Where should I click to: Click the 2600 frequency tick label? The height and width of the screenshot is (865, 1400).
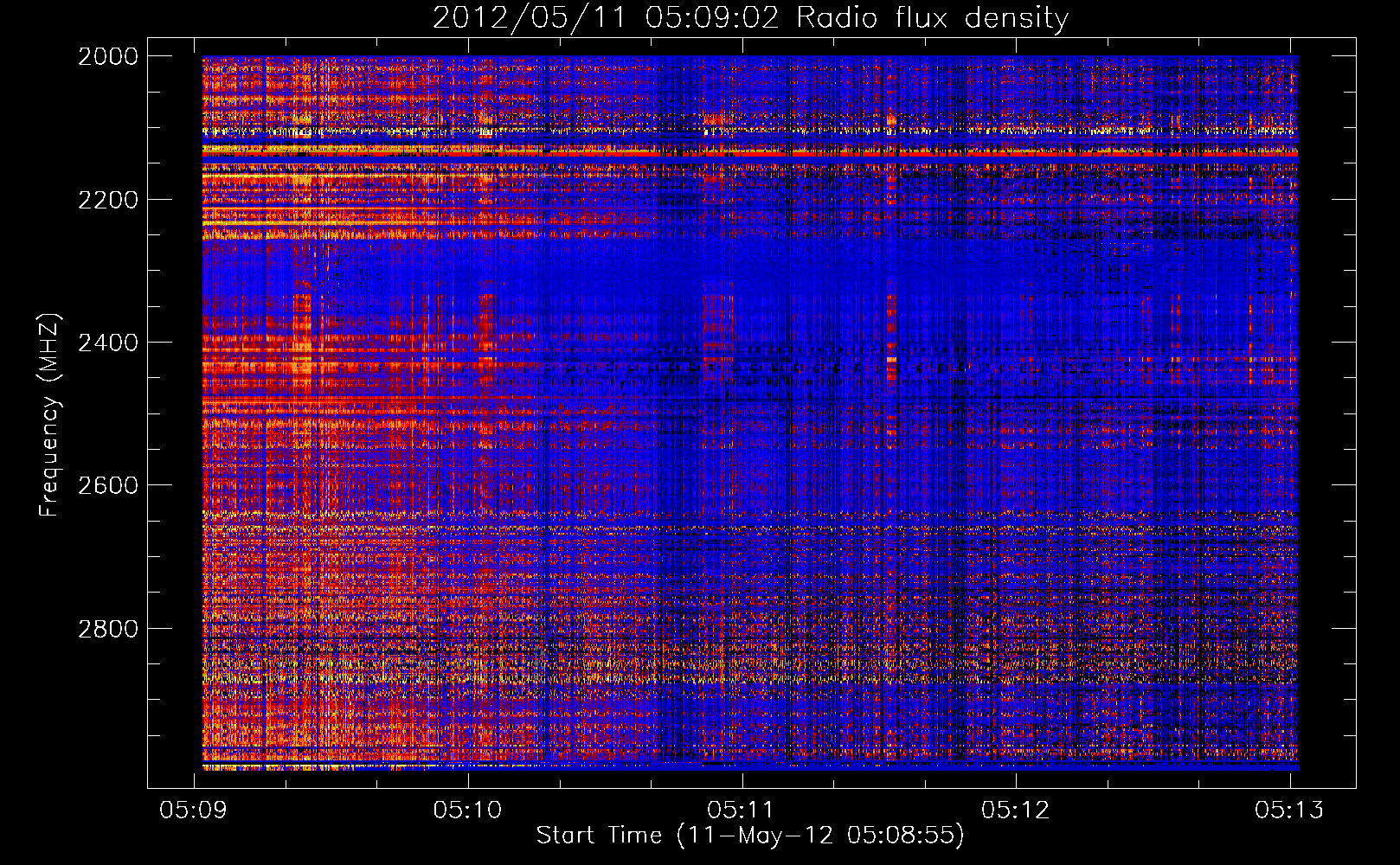(108, 485)
